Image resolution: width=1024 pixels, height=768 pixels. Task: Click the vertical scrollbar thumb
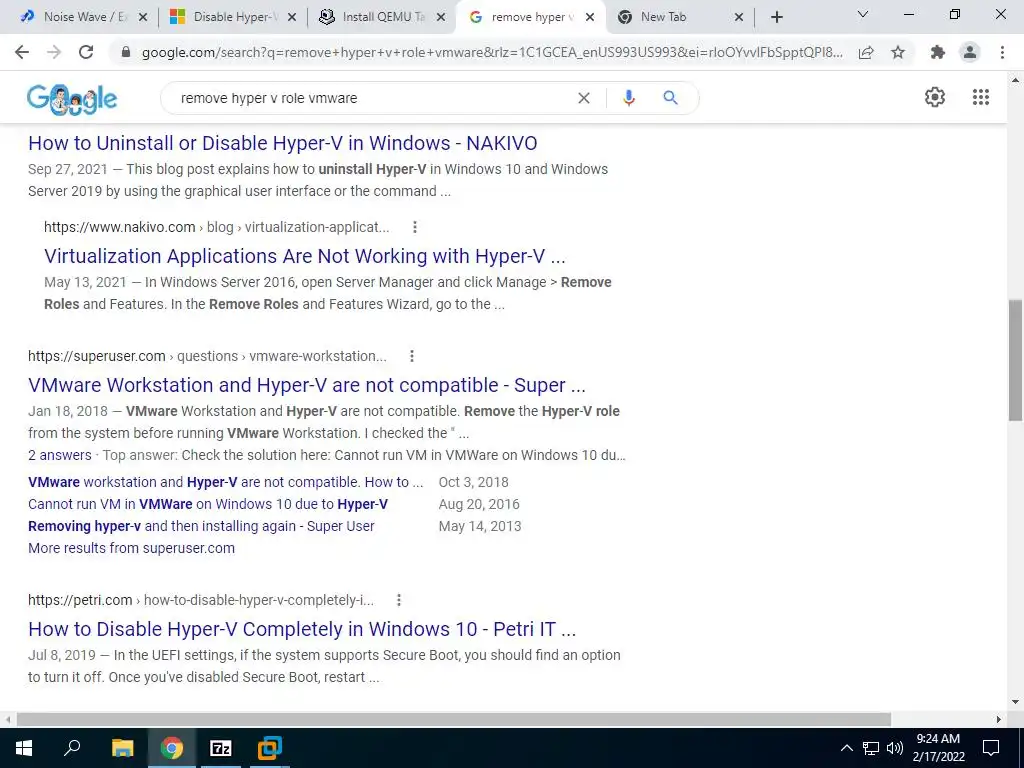pyautogui.click(x=1015, y=360)
